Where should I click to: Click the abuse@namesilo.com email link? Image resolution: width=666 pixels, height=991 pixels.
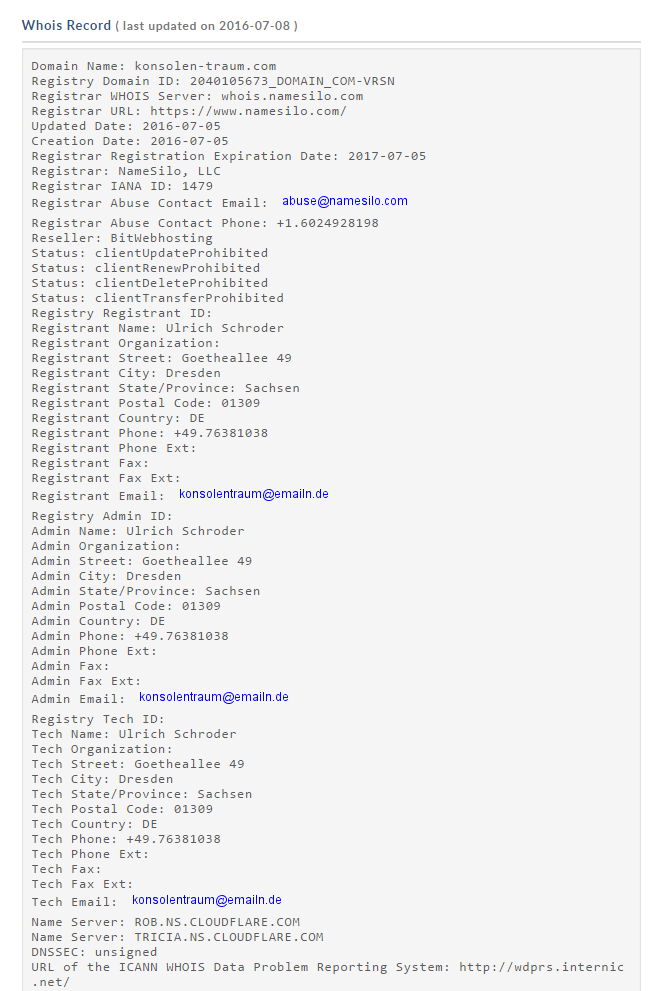click(344, 201)
